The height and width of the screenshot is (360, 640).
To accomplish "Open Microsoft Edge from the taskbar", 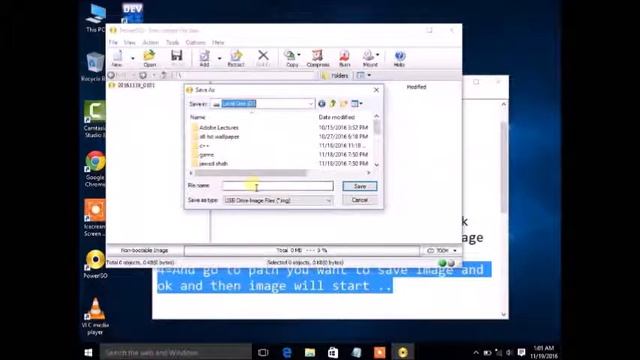I will point(287,352).
